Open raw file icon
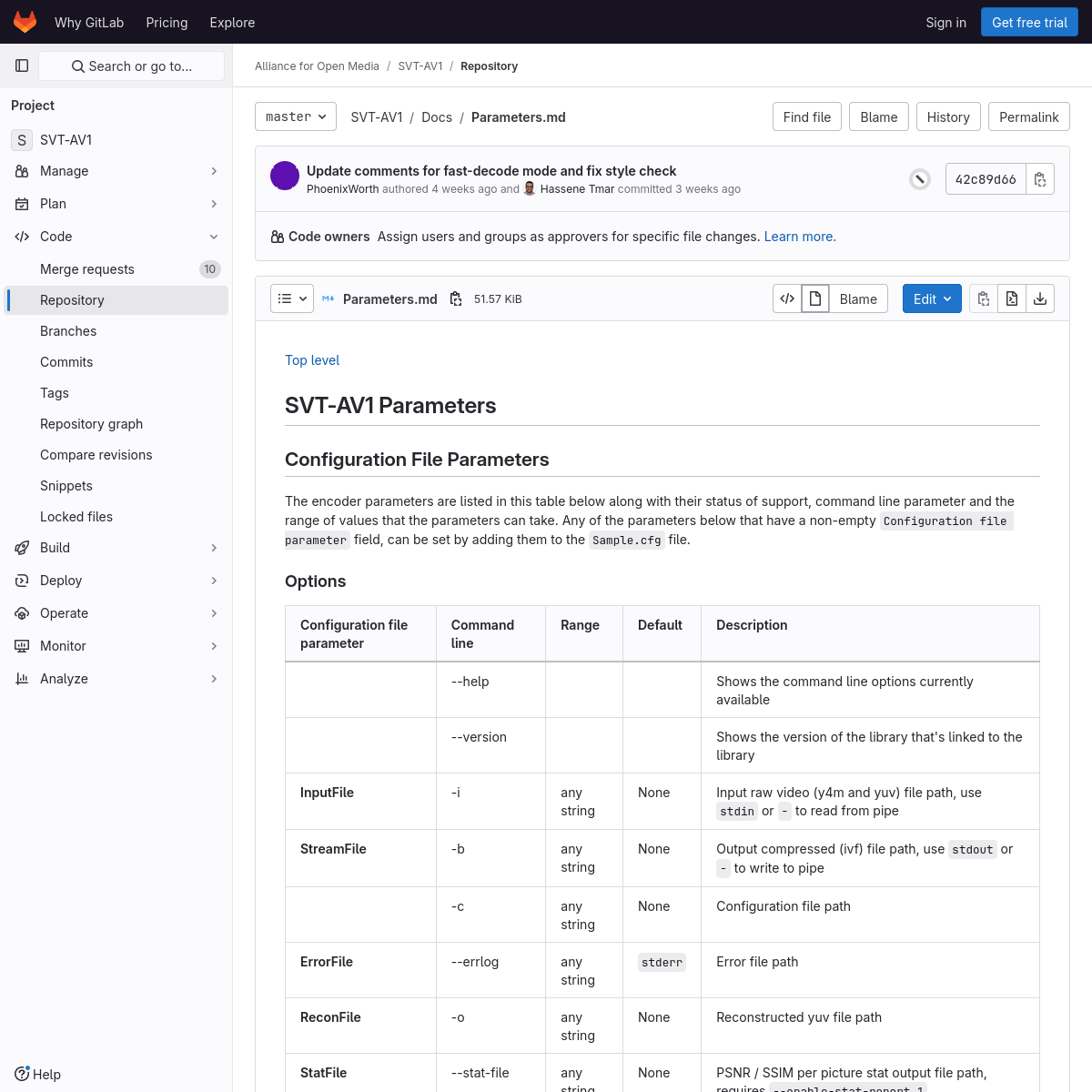Image resolution: width=1092 pixels, height=1092 pixels. pyautogui.click(x=1012, y=298)
